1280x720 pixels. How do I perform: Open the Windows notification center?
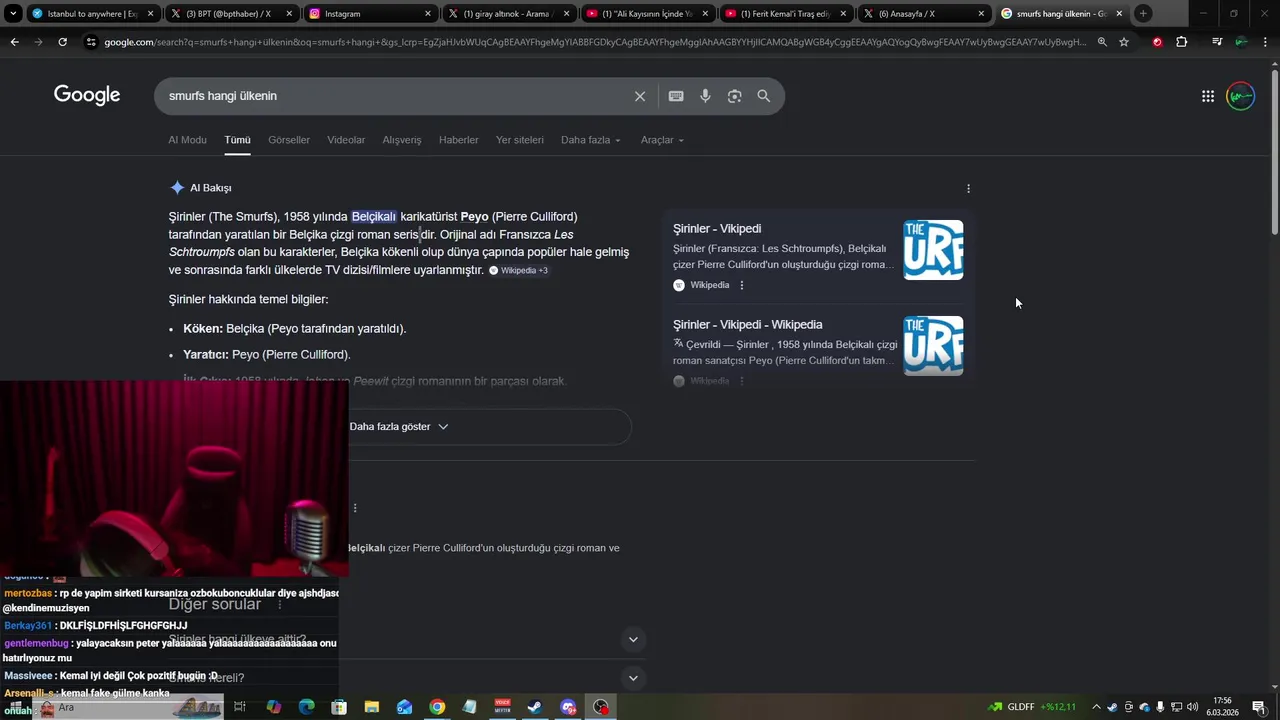pos(1258,707)
